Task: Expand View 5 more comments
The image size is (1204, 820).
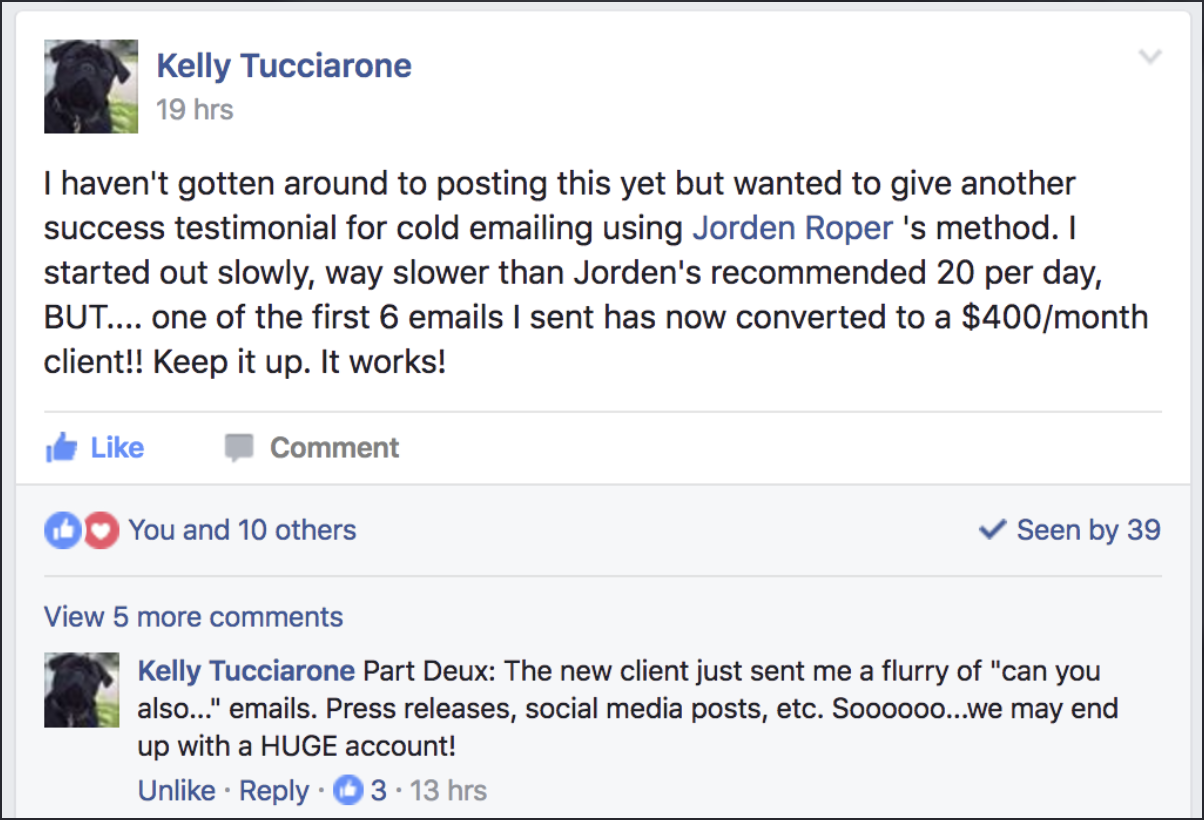Action: (193, 617)
